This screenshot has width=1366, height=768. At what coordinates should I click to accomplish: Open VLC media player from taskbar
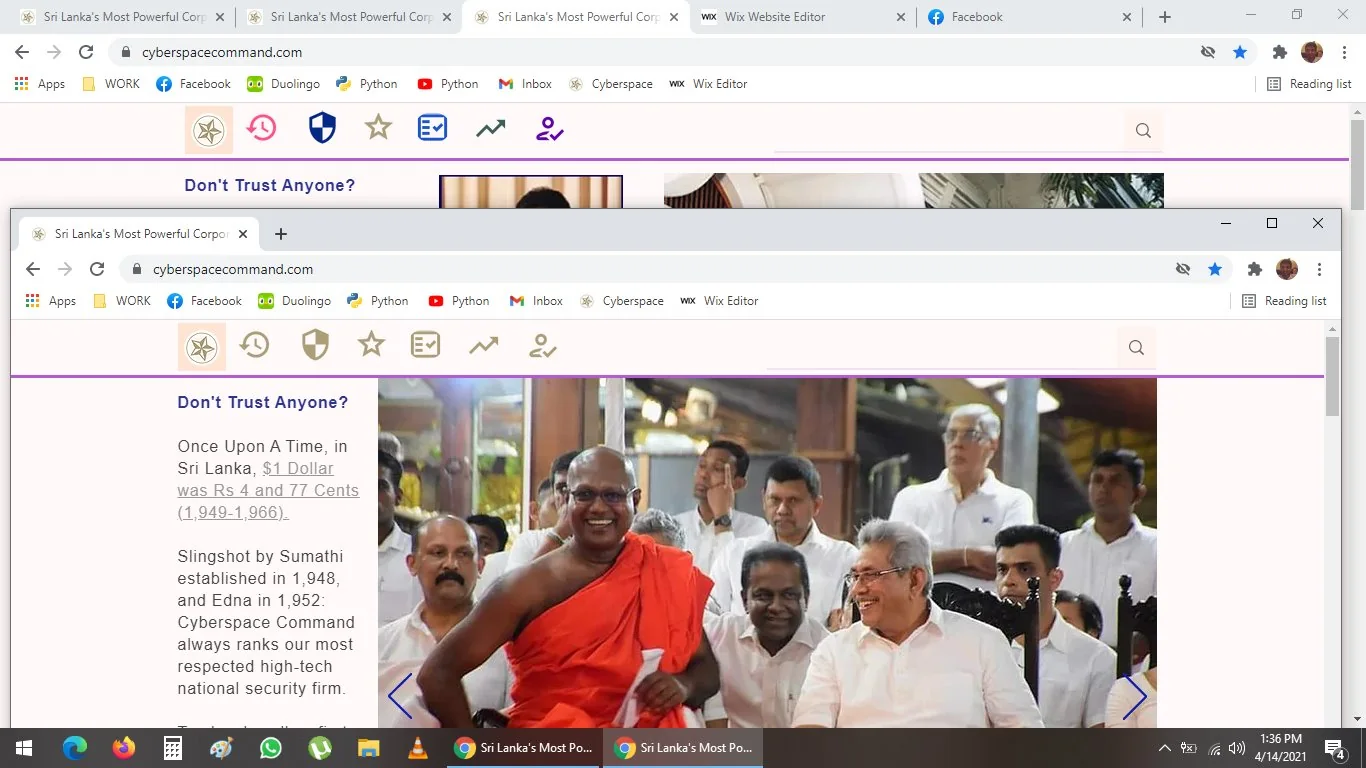click(x=418, y=748)
